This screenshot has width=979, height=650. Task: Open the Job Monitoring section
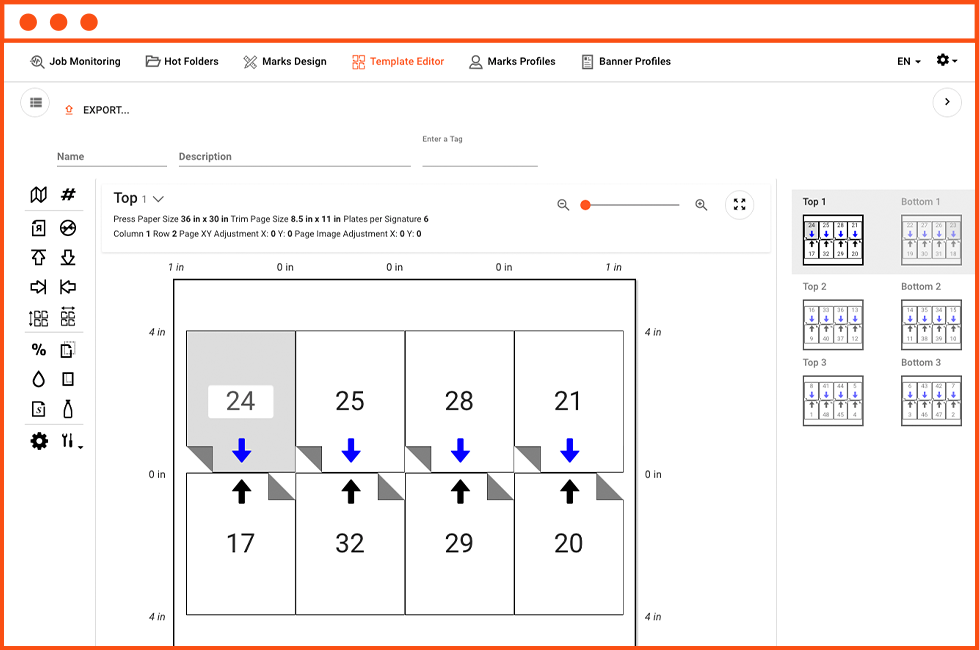pyautogui.click(x=76, y=61)
